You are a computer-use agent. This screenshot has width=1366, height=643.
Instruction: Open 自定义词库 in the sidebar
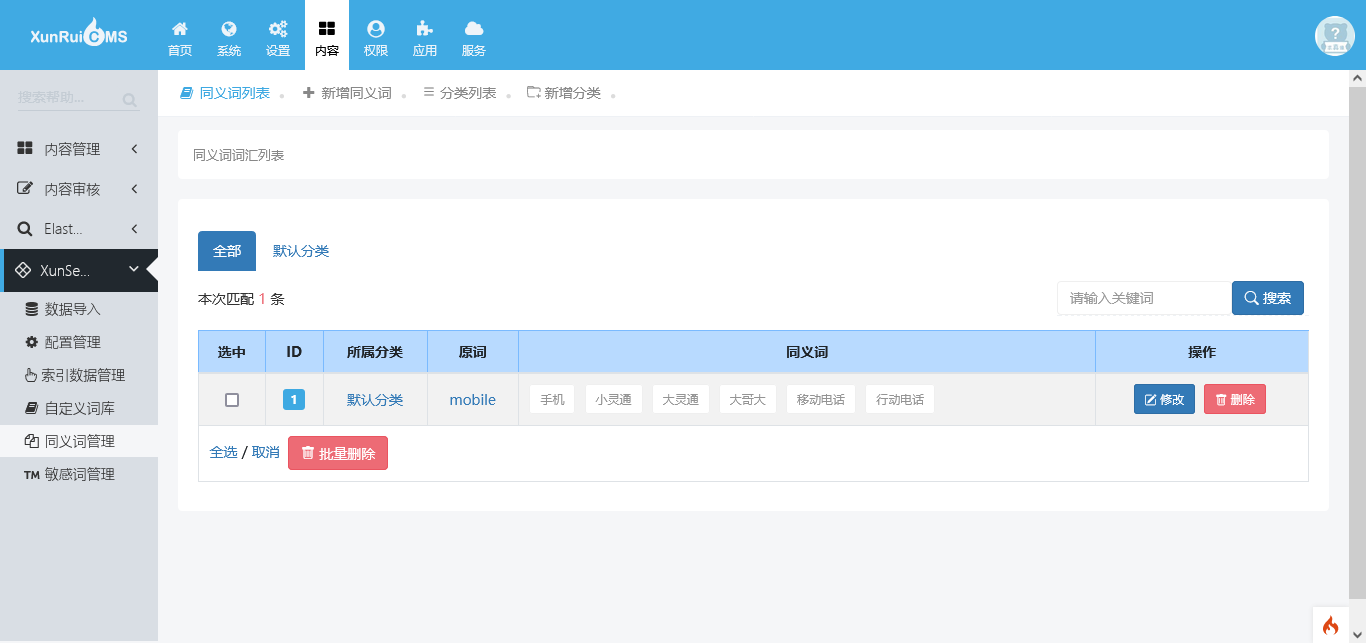(79, 408)
